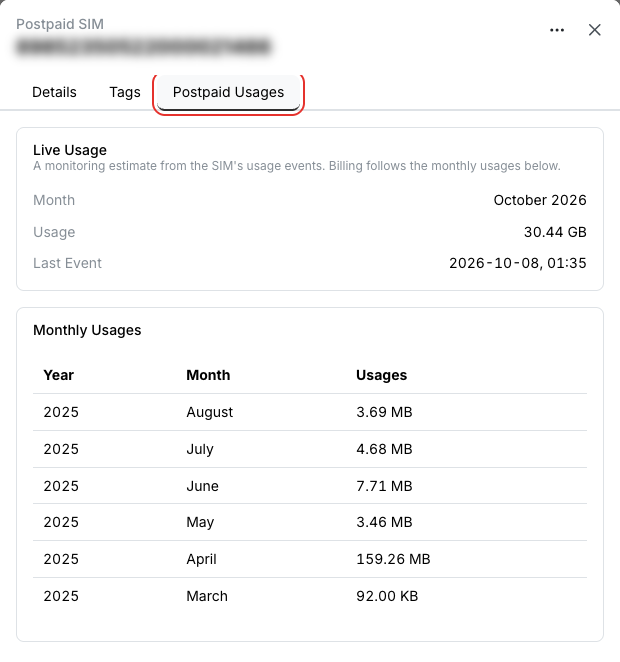Click the Usage label in Live Usage

54,232
